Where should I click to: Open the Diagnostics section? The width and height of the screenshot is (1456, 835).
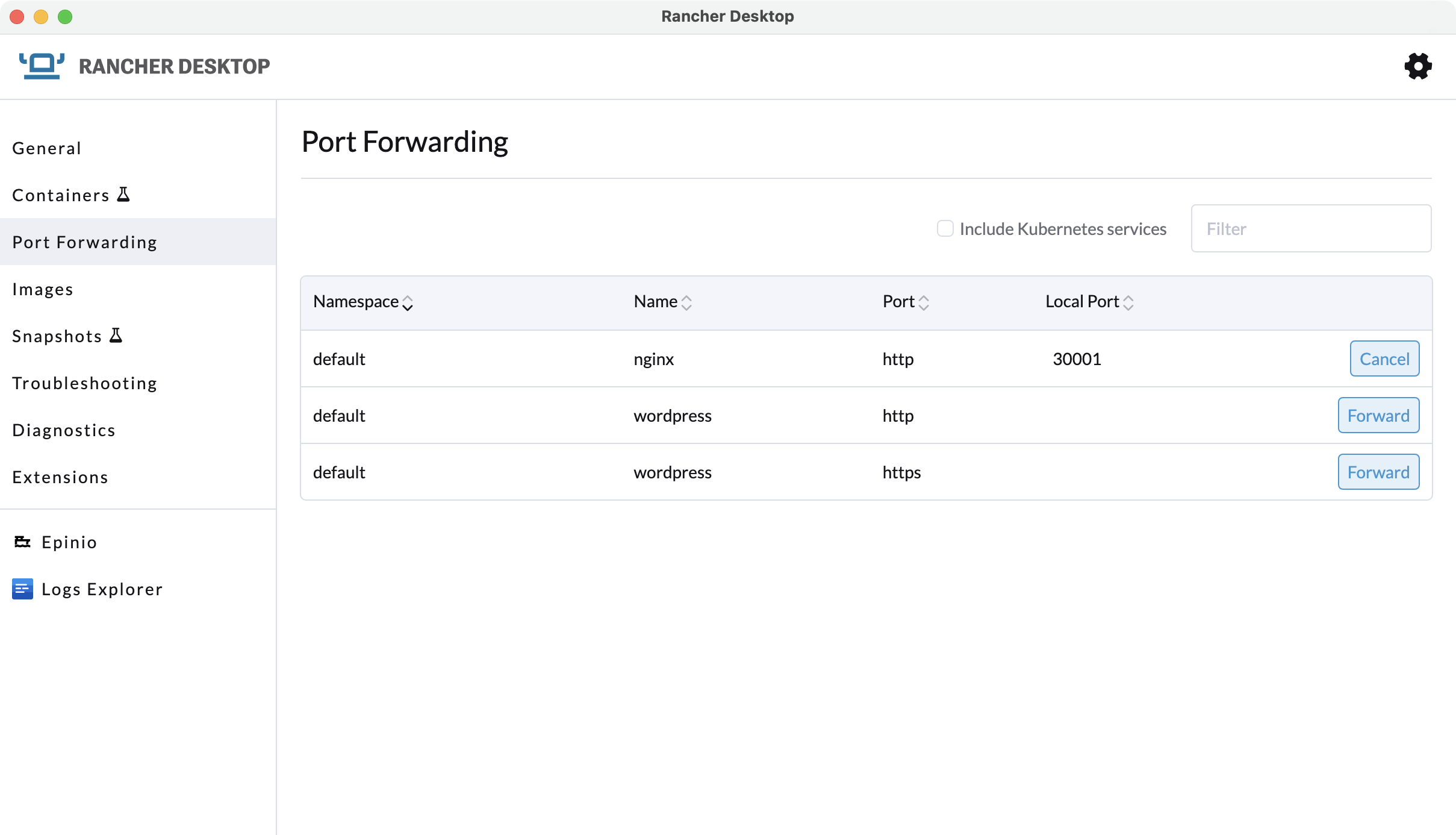pyautogui.click(x=64, y=430)
